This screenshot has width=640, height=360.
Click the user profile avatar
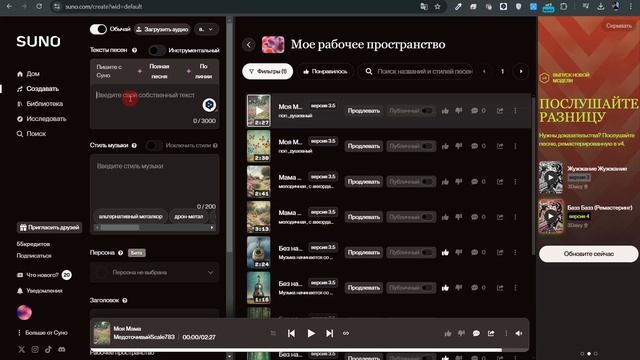tap(24, 312)
